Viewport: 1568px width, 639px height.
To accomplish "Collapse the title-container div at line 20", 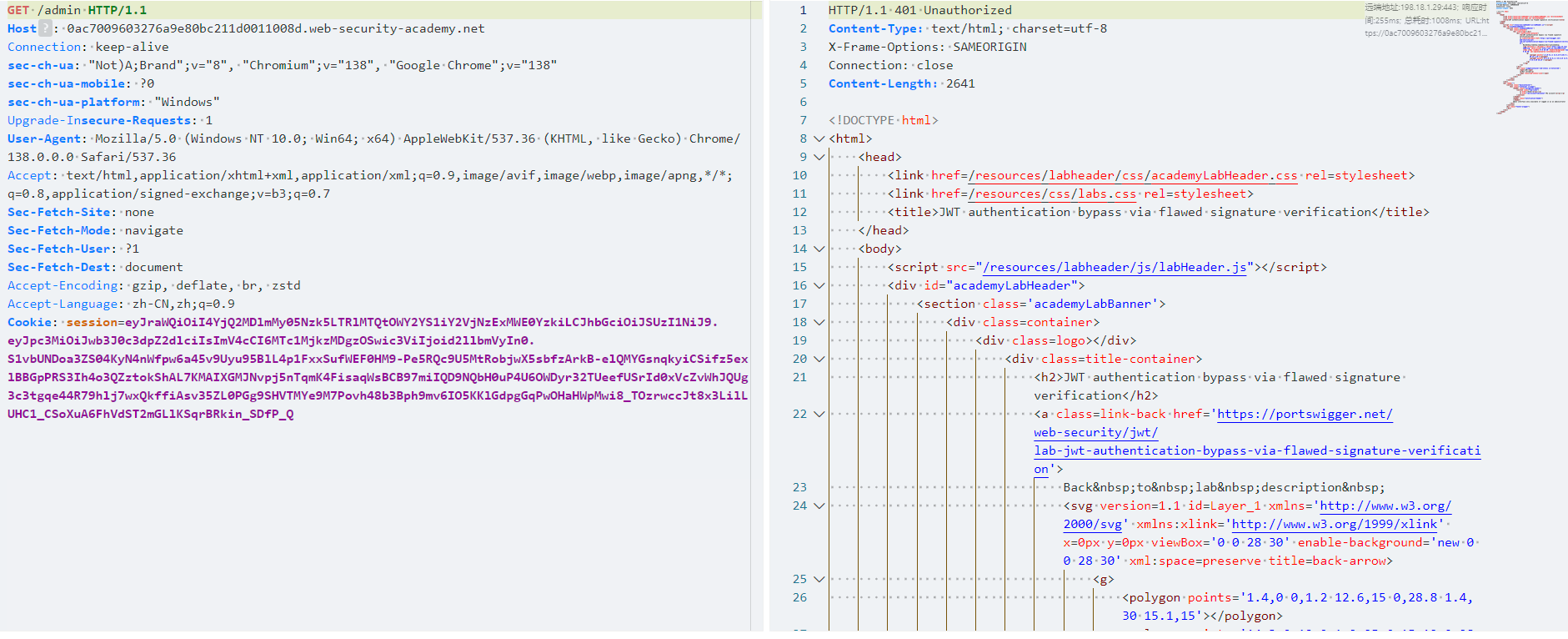I will click(x=819, y=359).
